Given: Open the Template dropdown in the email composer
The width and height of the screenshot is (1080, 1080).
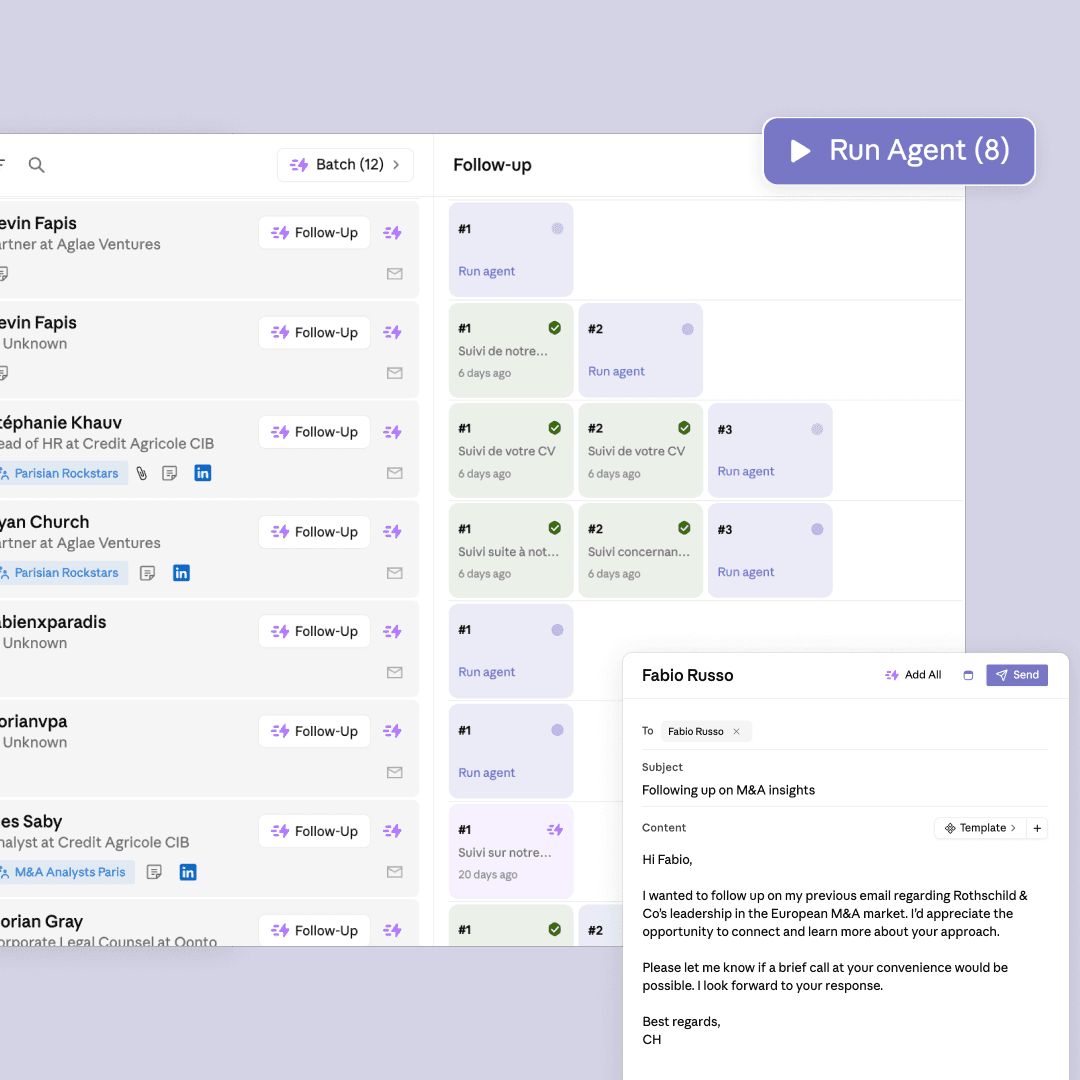Looking at the screenshot, I should point(980,828).
